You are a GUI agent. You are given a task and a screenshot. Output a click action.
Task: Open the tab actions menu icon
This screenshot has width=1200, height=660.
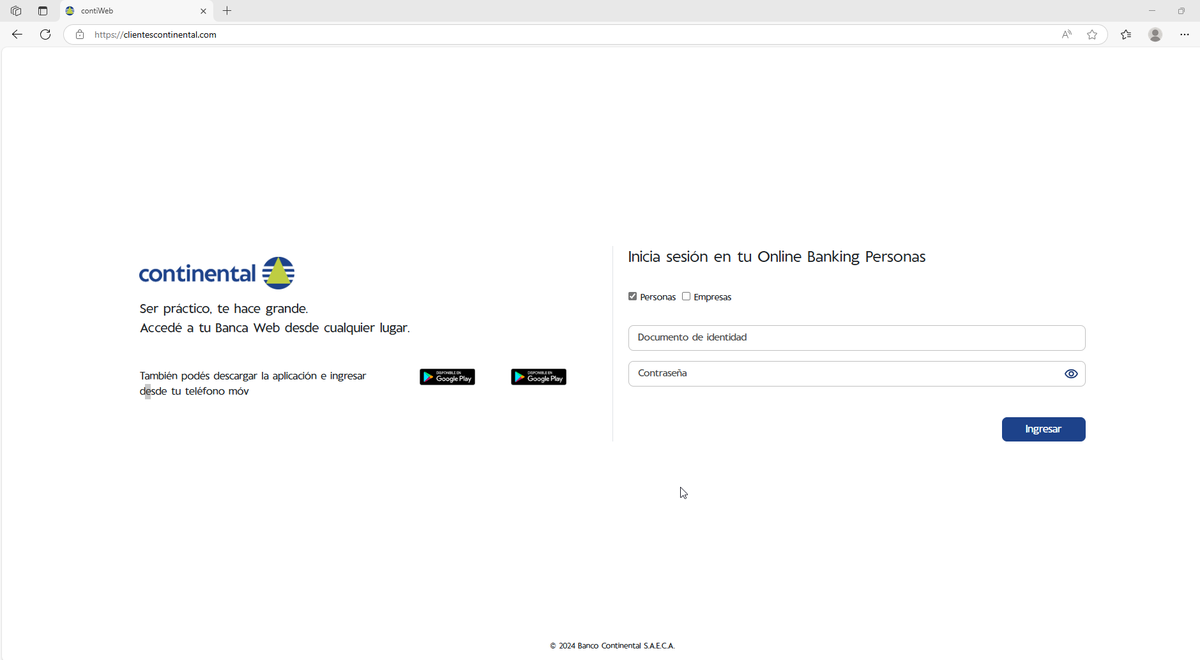click(43, 11)
